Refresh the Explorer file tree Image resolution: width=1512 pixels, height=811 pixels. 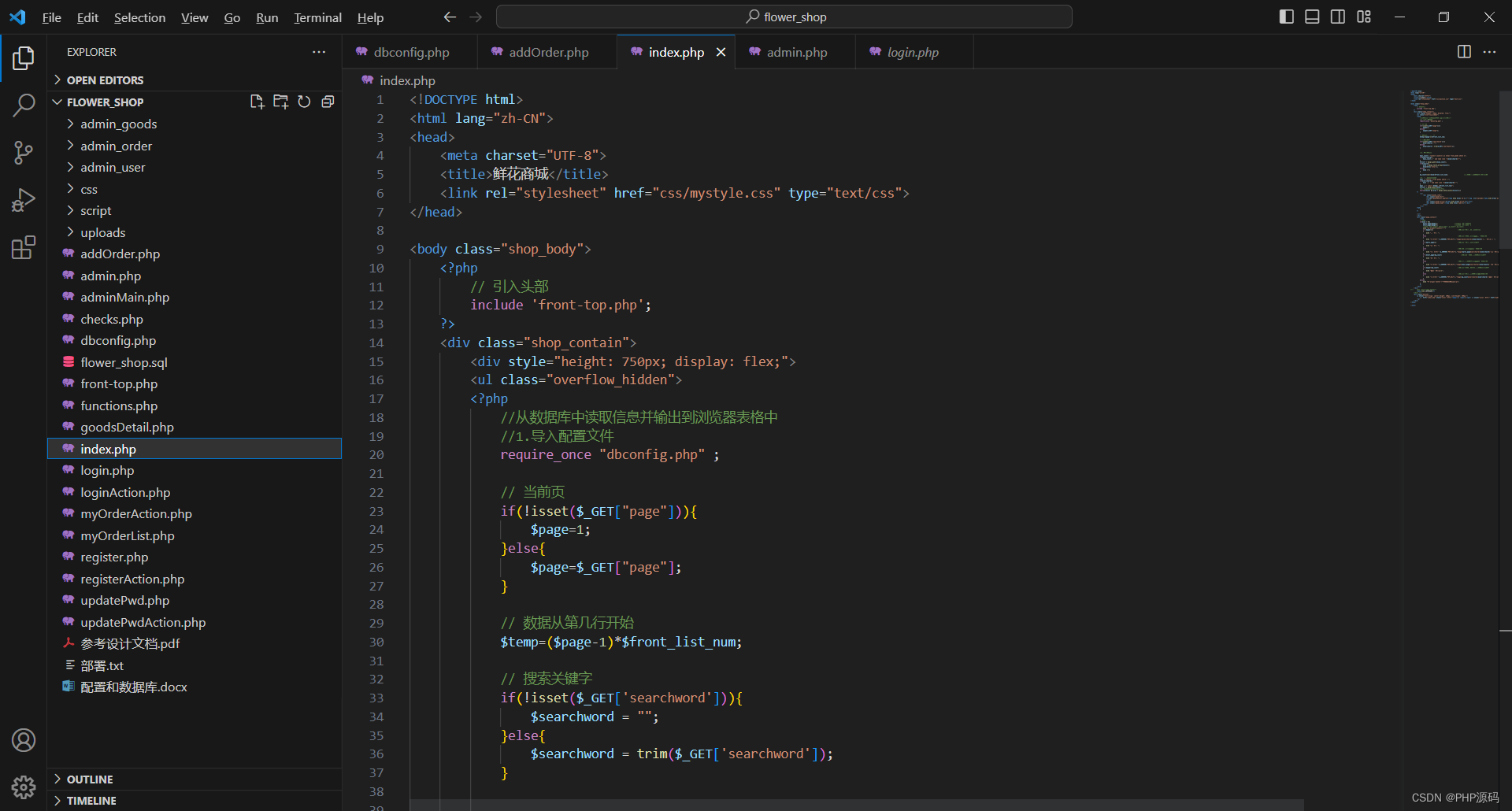pos(304,102)
